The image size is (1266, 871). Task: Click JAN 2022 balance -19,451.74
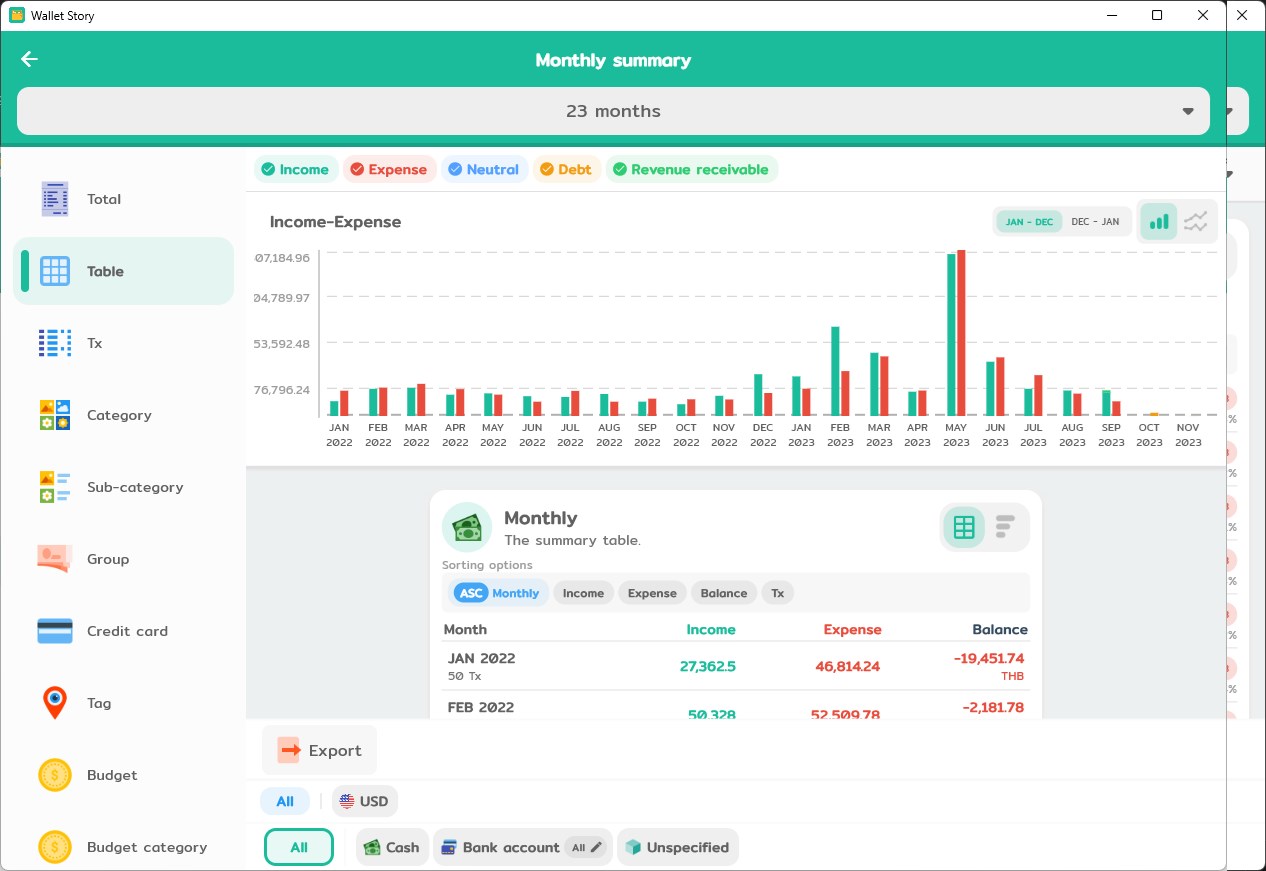click(988, 658)
